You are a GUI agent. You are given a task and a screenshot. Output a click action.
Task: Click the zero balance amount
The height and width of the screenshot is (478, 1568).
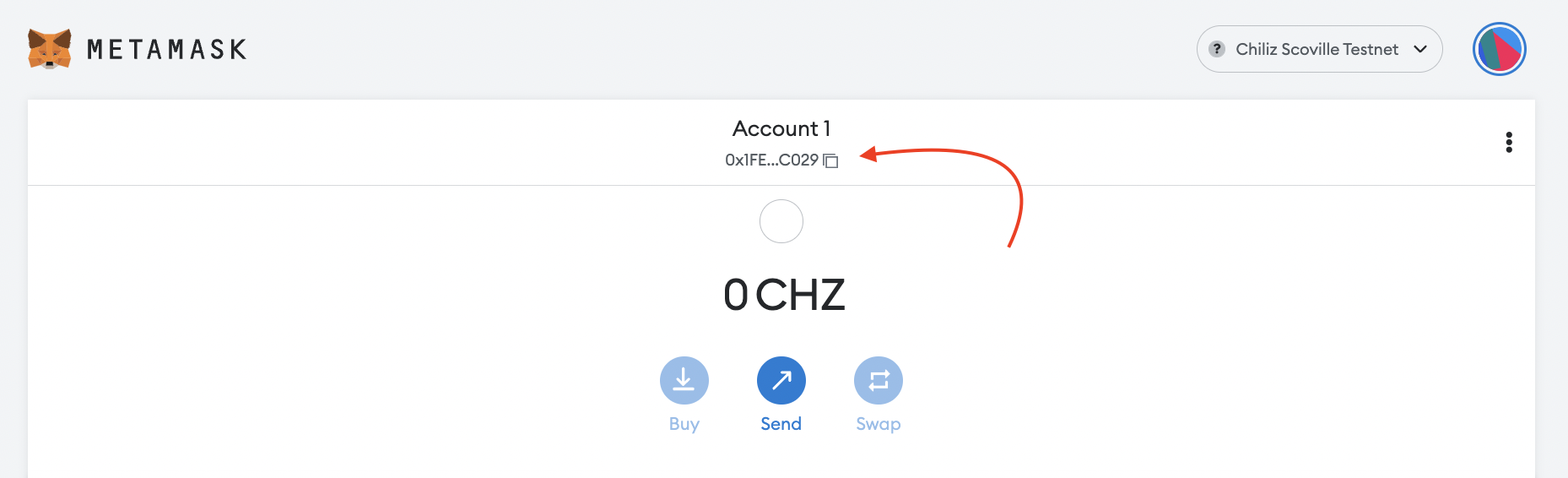[736, 295]
